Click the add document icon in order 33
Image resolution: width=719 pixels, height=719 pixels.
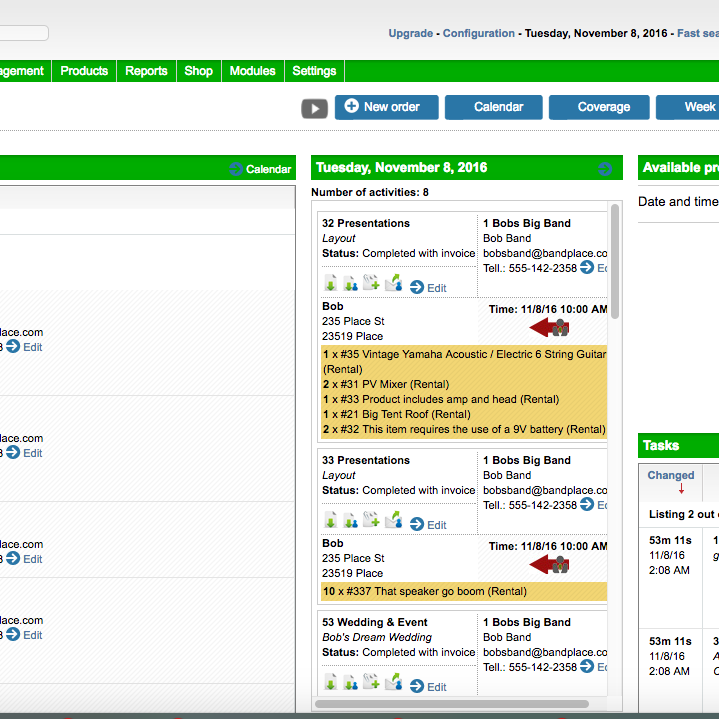371,521
